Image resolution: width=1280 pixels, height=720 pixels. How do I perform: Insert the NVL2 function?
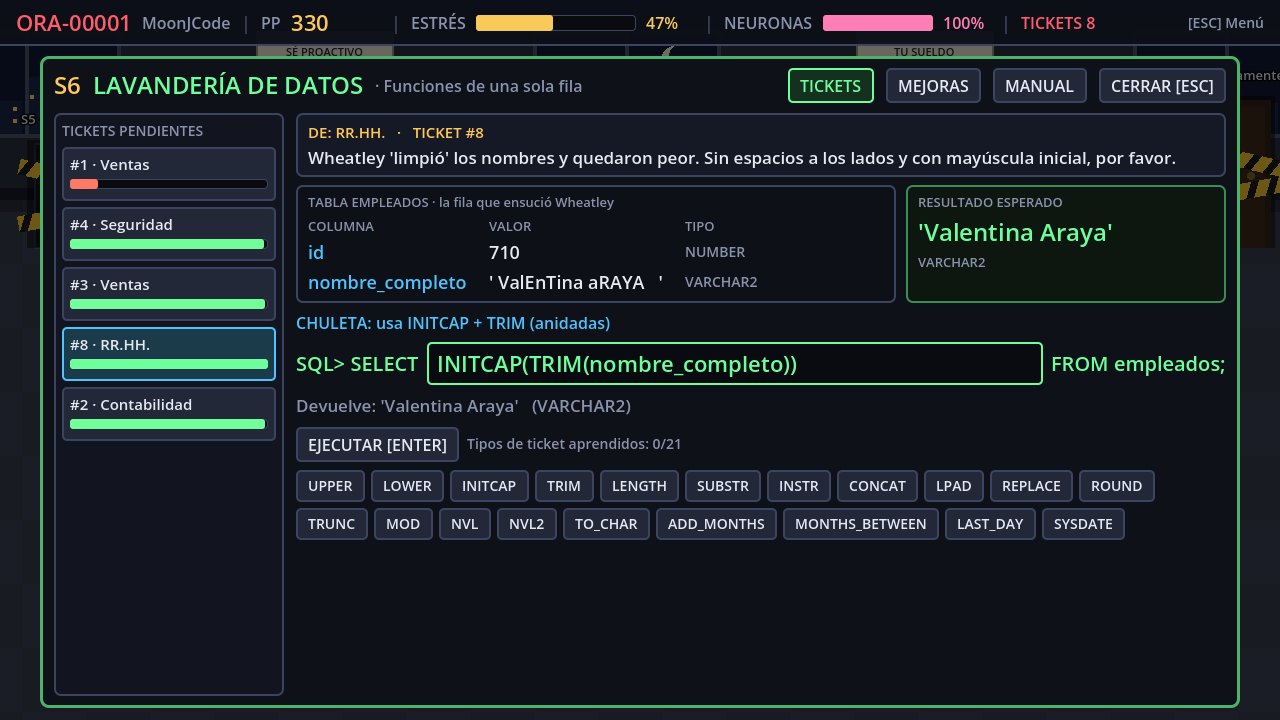[527, 524]
